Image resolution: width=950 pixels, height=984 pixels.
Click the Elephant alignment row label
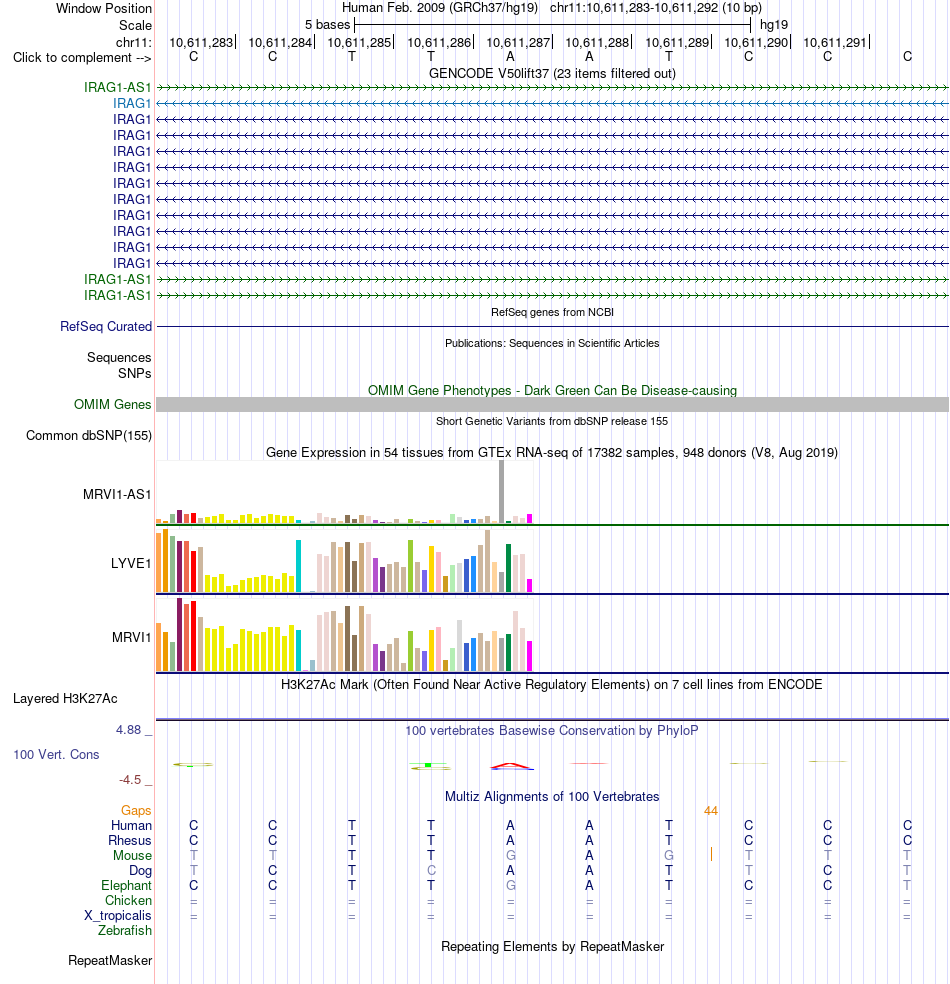tap(126, 886)
